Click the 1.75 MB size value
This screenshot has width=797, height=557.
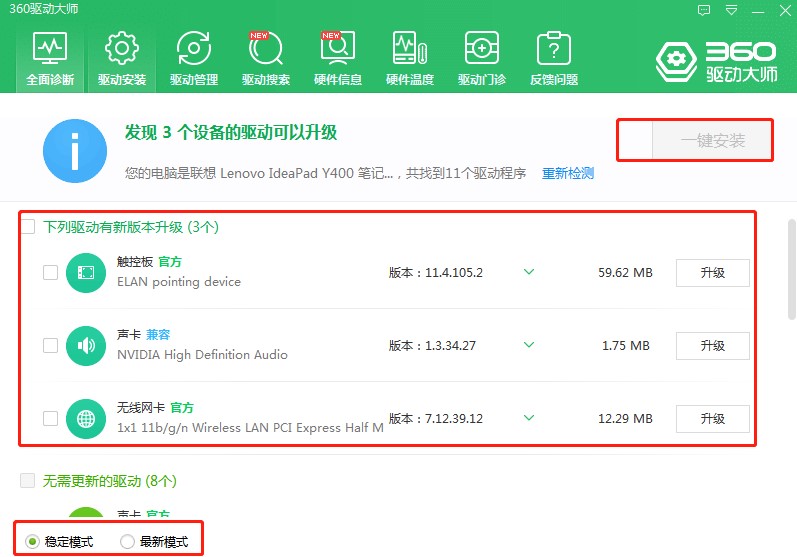(626, 346)
